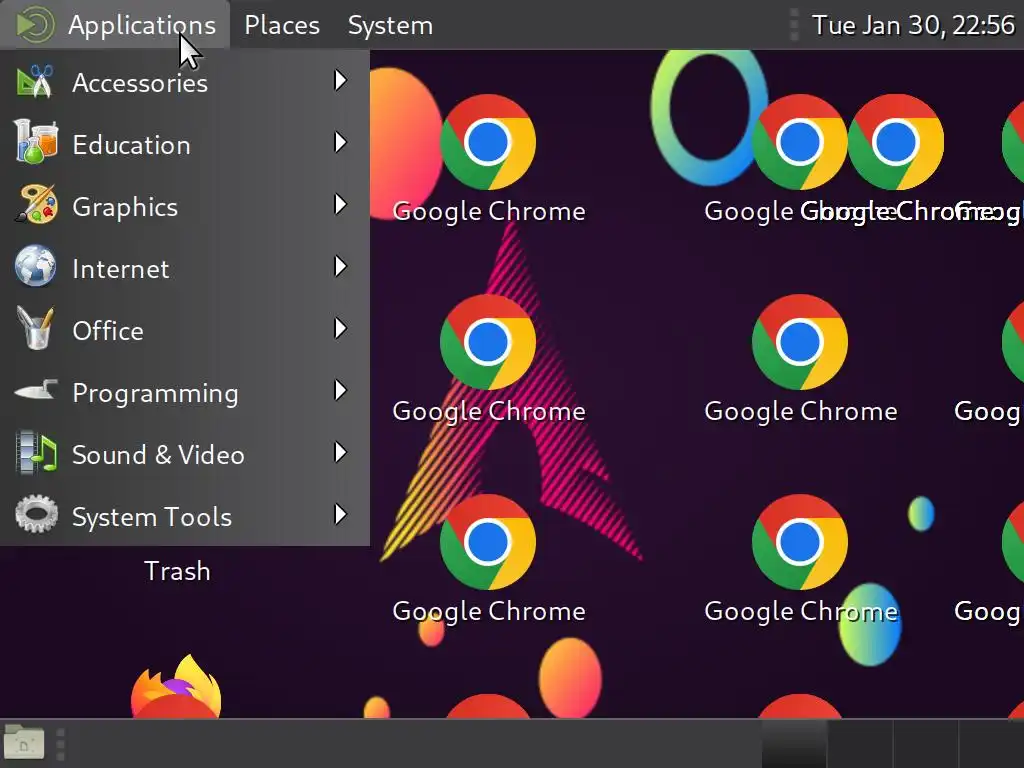Expand the Internet submenu arrow
The width and height of the screenshot is (1024, 768).
(x=340, y=266)
